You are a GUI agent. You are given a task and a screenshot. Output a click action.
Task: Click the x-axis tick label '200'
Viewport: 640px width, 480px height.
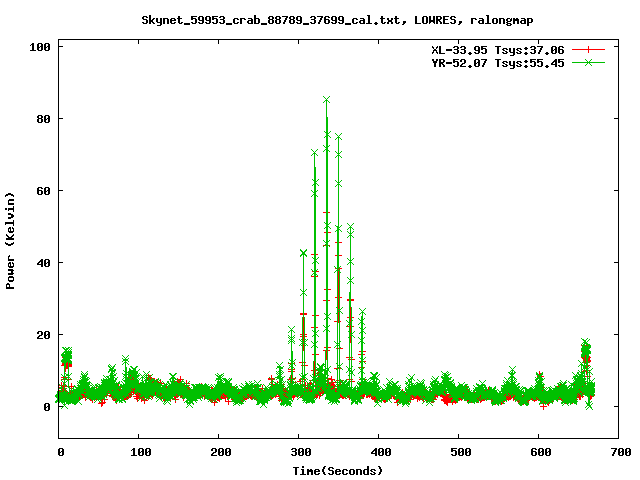point(220,452)
